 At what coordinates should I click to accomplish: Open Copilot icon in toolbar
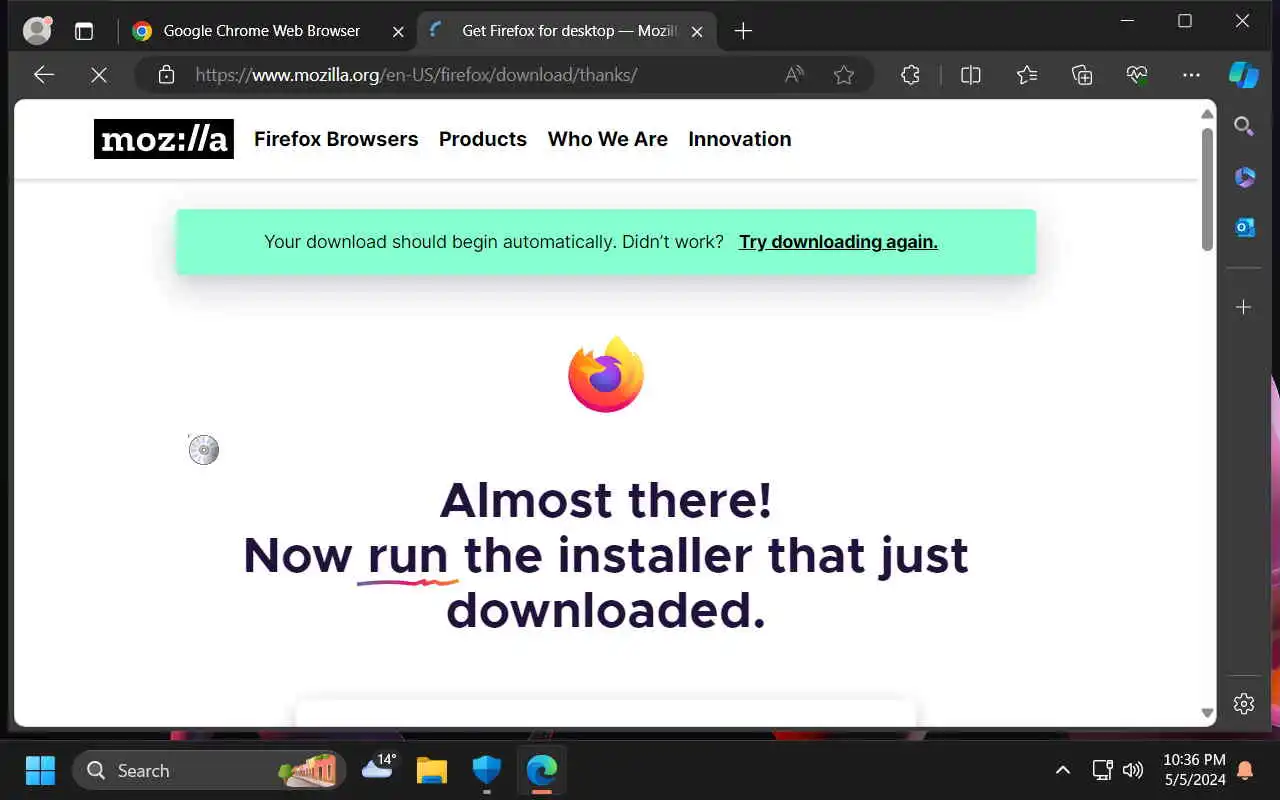point(1244,75)
